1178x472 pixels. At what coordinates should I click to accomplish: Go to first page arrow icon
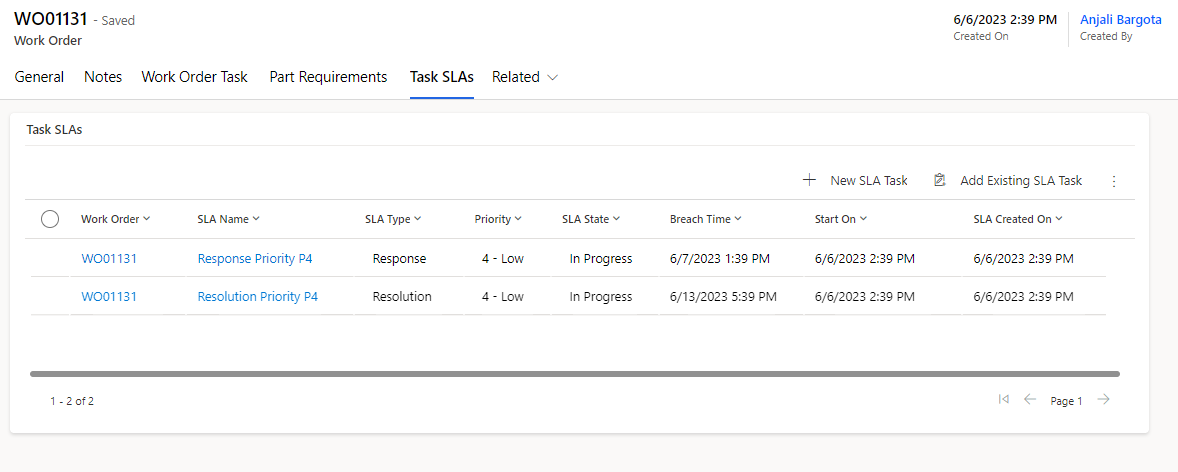(x=1003, y=400)
